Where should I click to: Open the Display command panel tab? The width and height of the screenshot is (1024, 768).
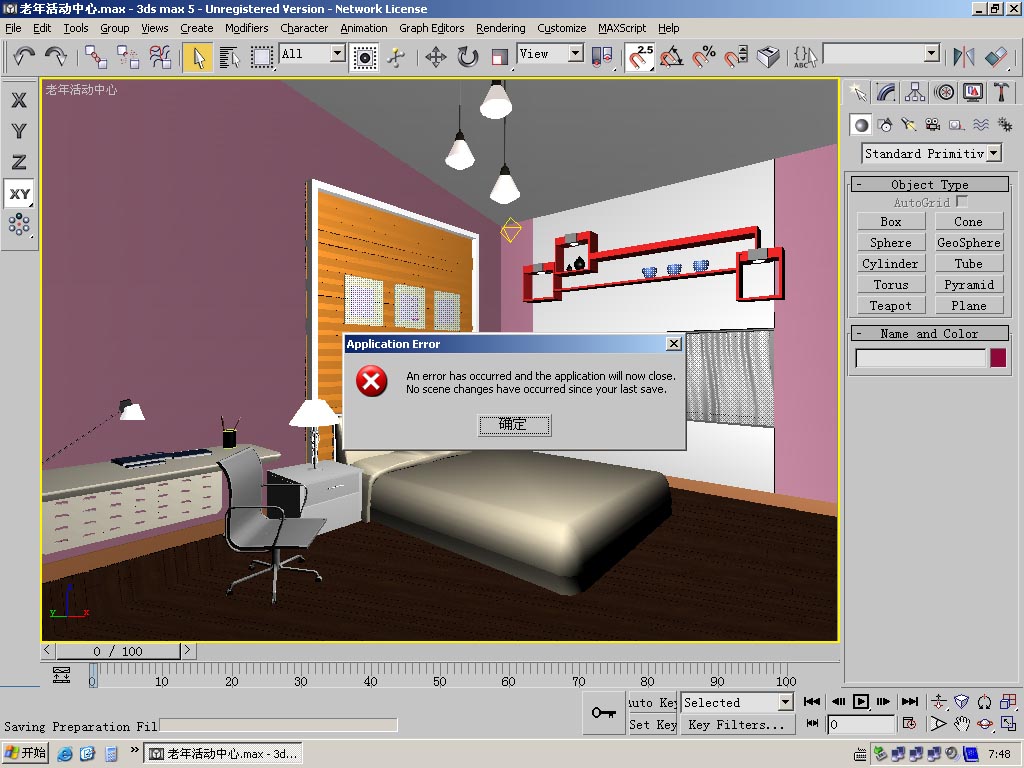tap(972, 92)
